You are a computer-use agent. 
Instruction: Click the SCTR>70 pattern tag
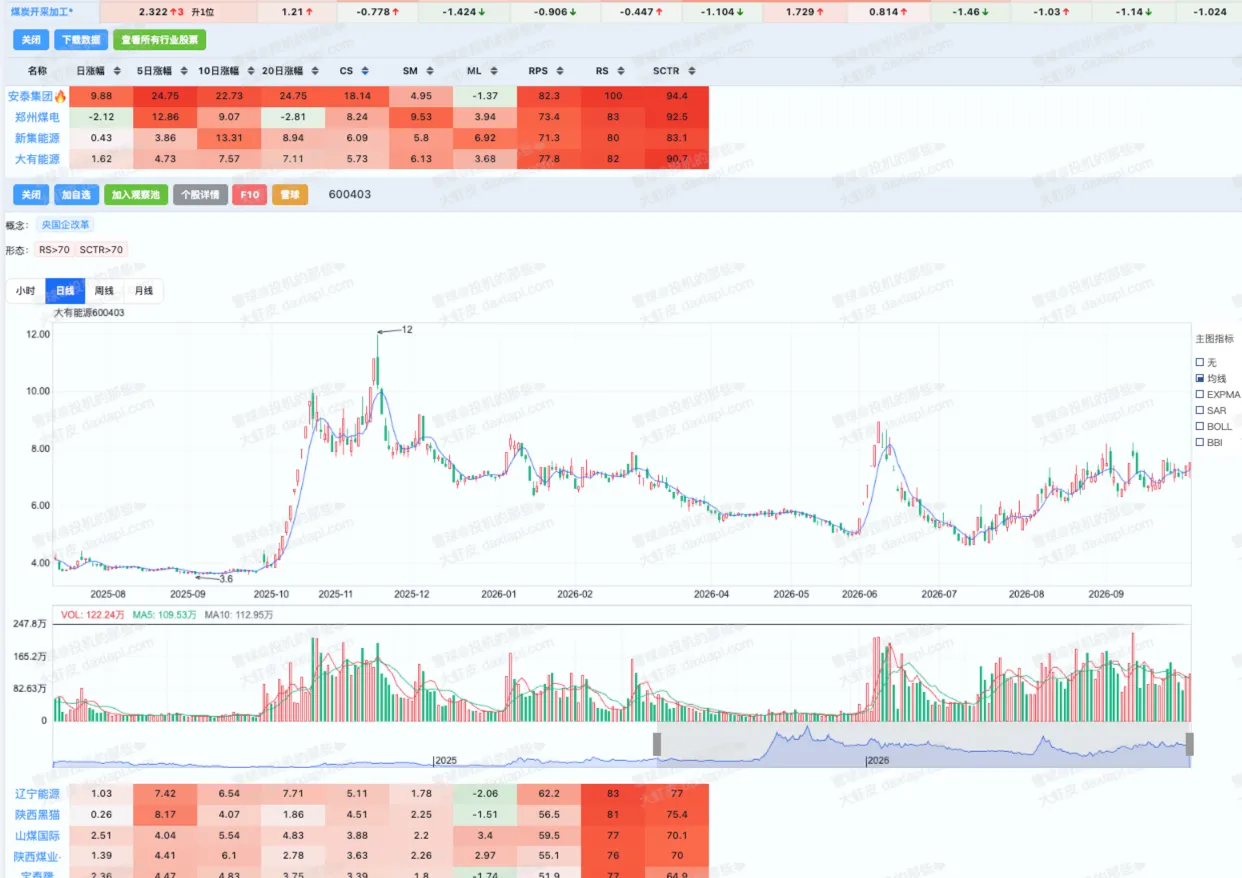[101, 249]
